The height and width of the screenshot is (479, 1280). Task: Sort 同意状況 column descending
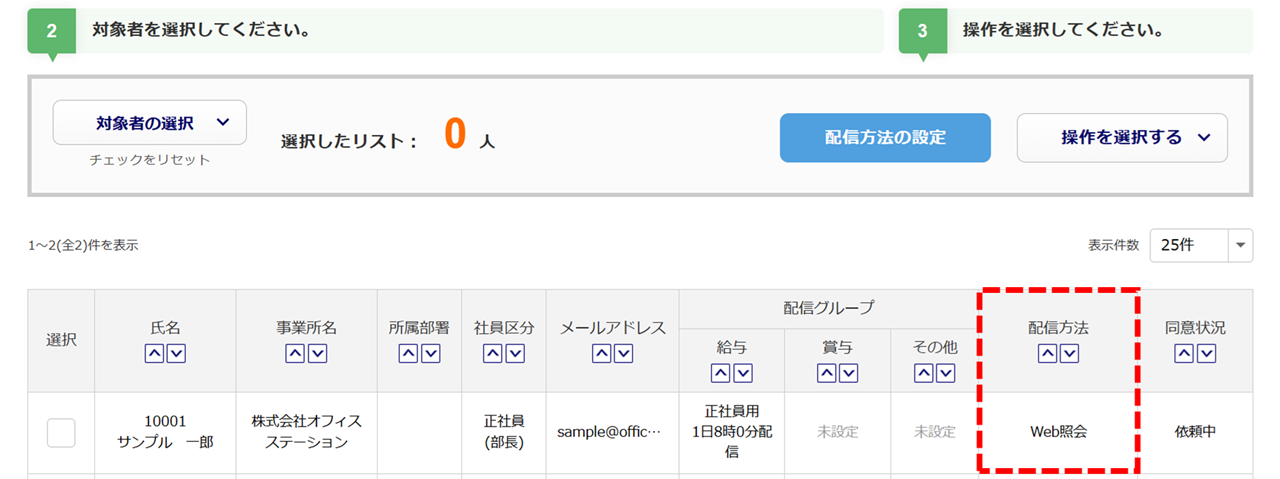click(x=1206, y=353)
